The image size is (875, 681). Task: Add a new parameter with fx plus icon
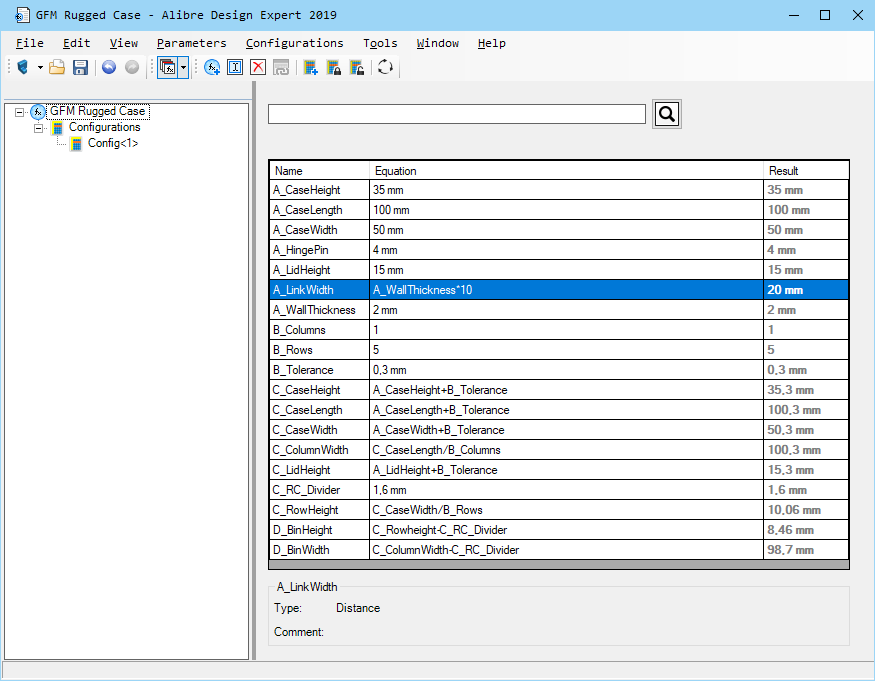tap(212, 68)
